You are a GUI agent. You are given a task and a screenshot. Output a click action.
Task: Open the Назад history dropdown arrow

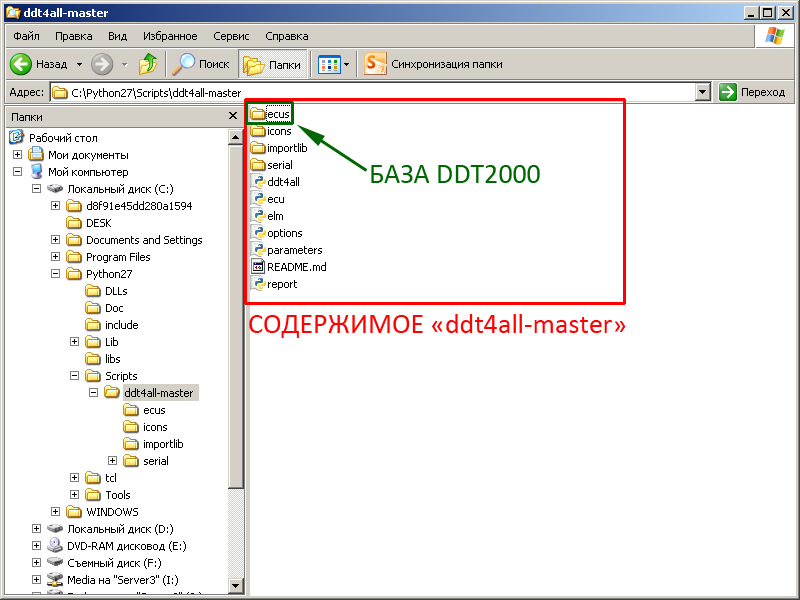pos(80,65)
